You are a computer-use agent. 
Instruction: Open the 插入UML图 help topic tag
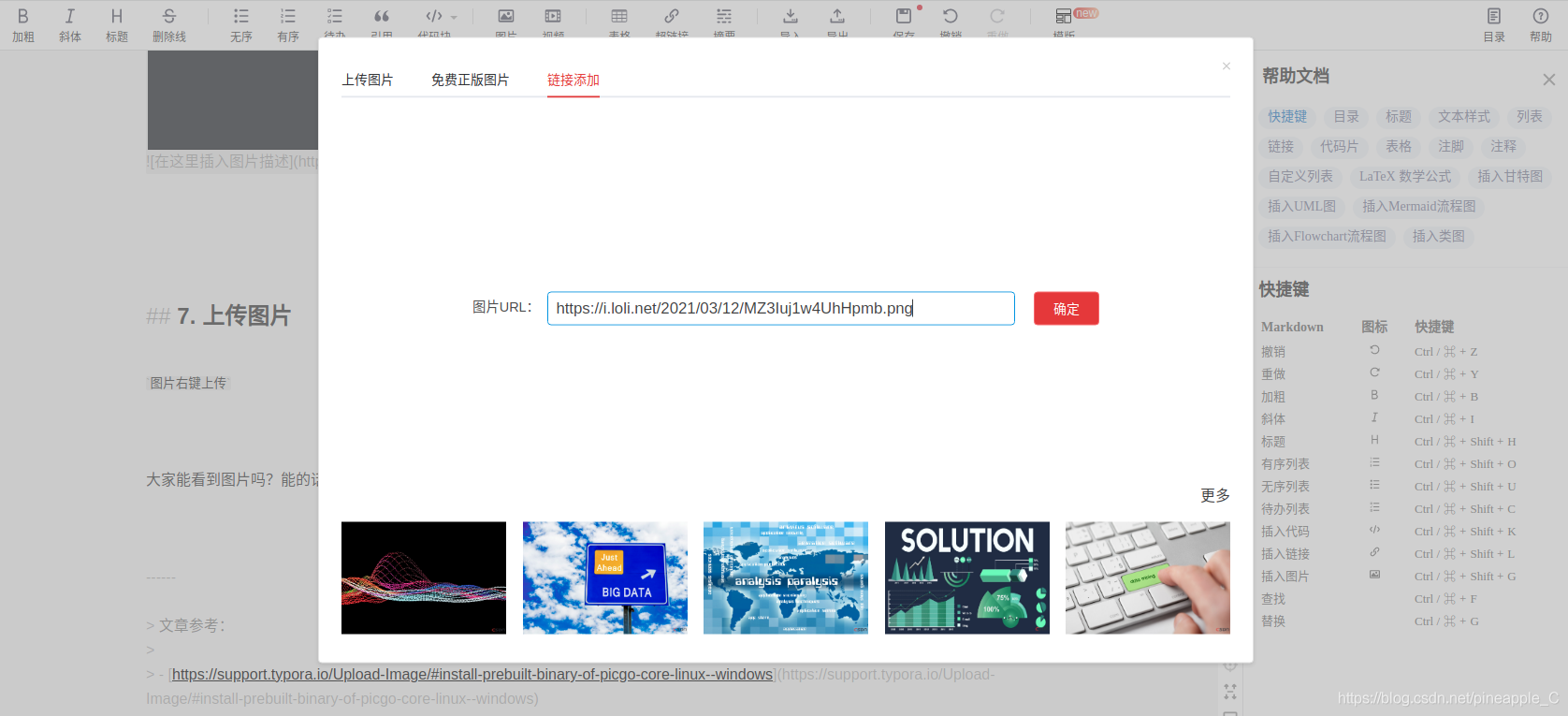(x=1302, y=207)
